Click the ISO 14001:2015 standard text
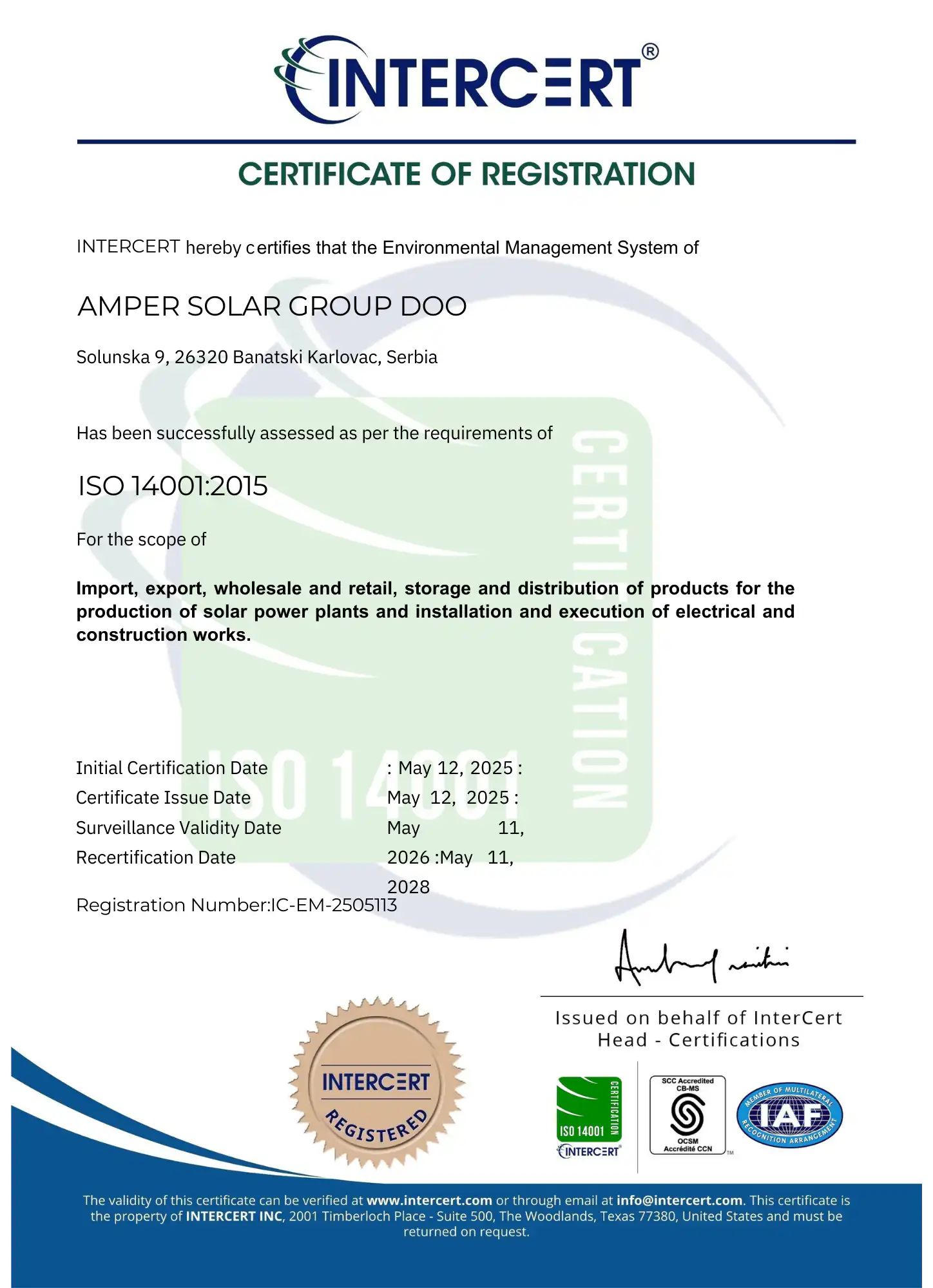933x1288 pixels. (x=173, y=486)
